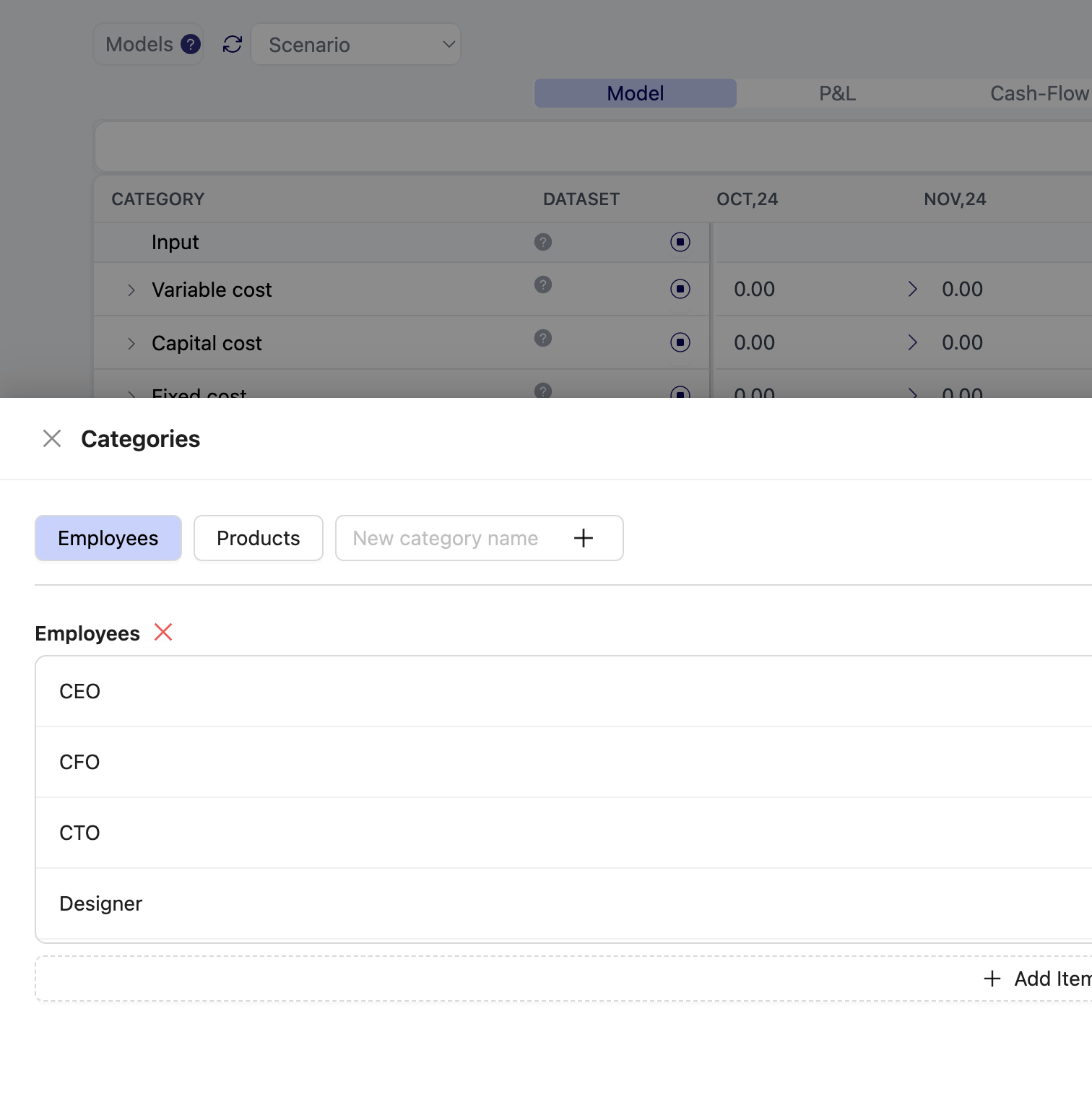Click the Models help question-mark icon
1092x1102 pixels.
coord(191,45)
